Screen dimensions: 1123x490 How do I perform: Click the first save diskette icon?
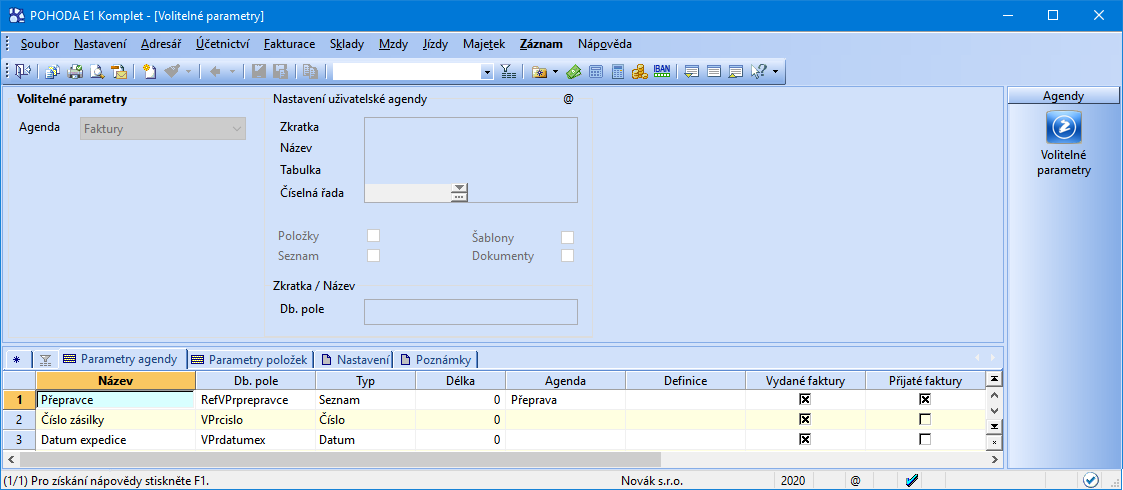259,71
